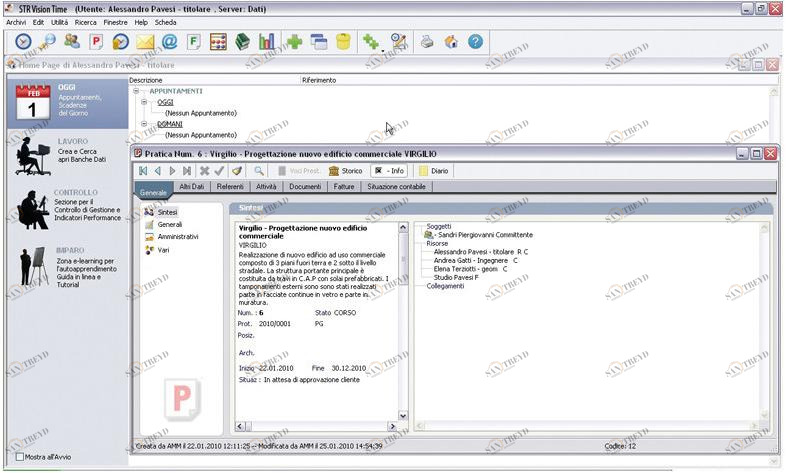Switch to the Situazione contabile tab
The height and width of the screenshot is (473, 786).
(397, 186)
